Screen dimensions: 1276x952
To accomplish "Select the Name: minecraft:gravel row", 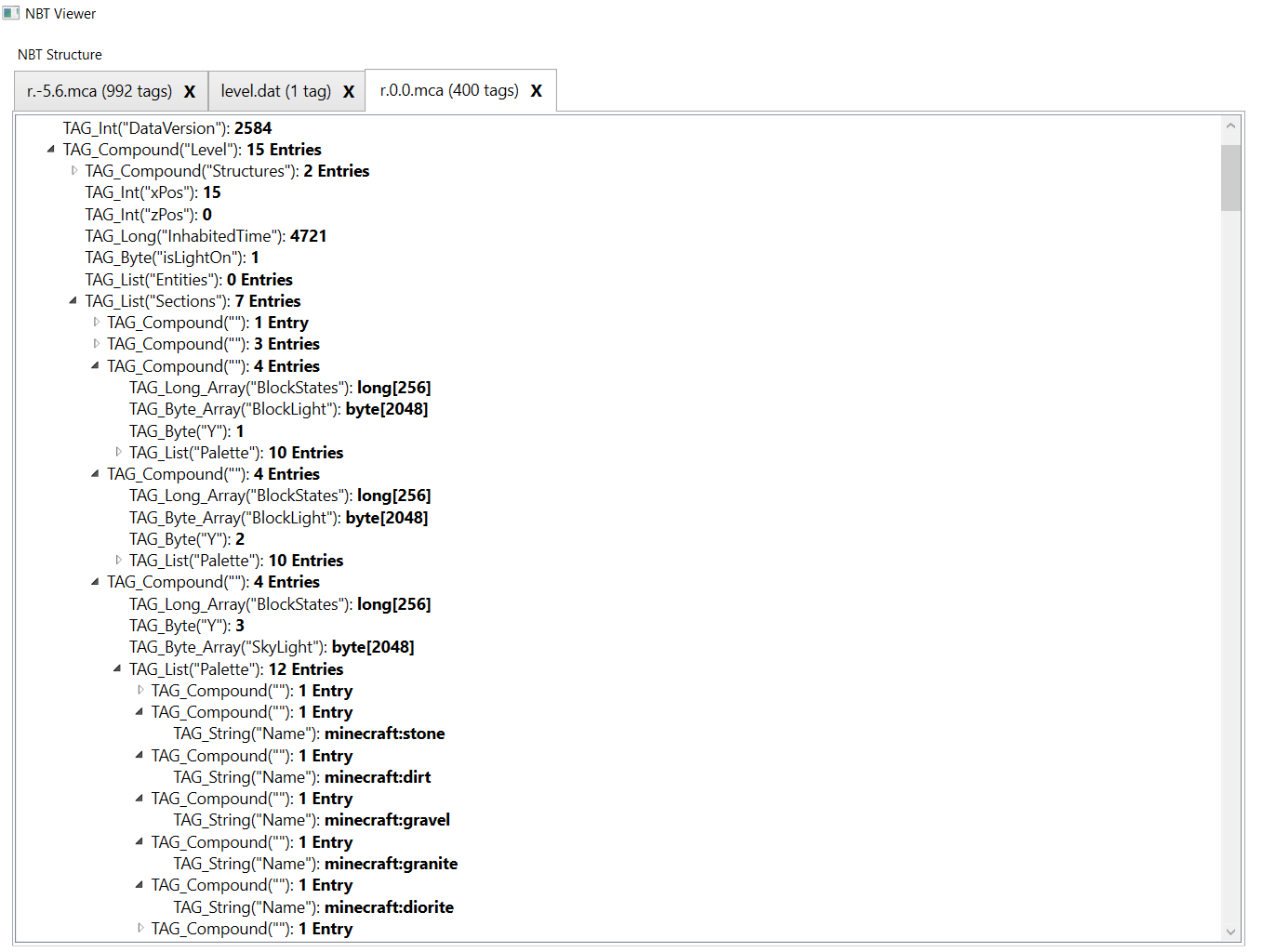I will pos(312,820).
